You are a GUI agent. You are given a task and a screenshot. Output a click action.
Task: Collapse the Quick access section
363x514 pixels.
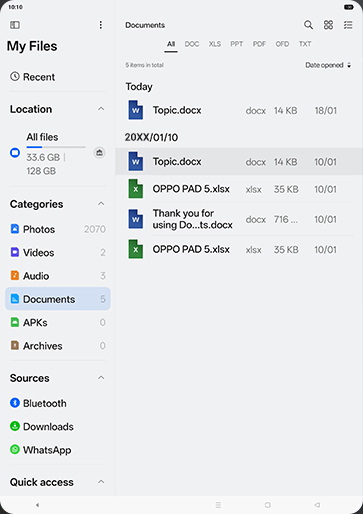pyautogui.click(x=101, y=482)
